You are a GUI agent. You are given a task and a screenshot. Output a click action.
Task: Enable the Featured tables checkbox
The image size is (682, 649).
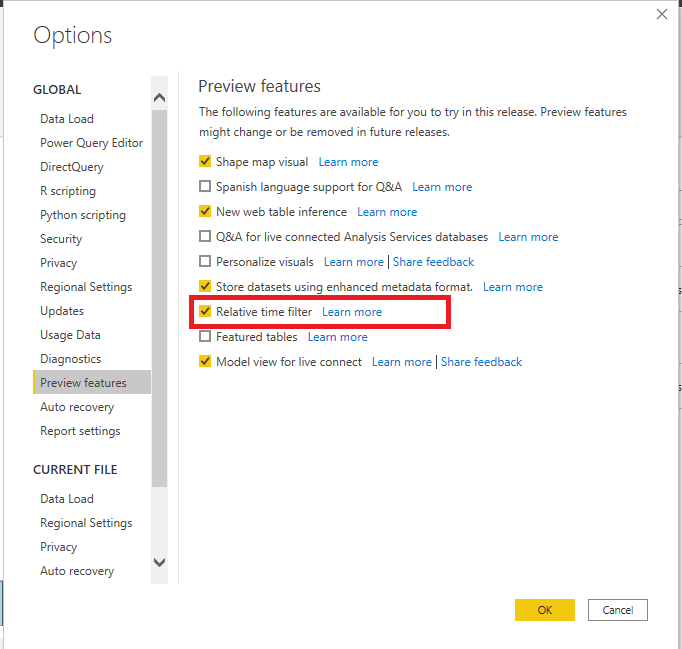[x=205, y=336]
